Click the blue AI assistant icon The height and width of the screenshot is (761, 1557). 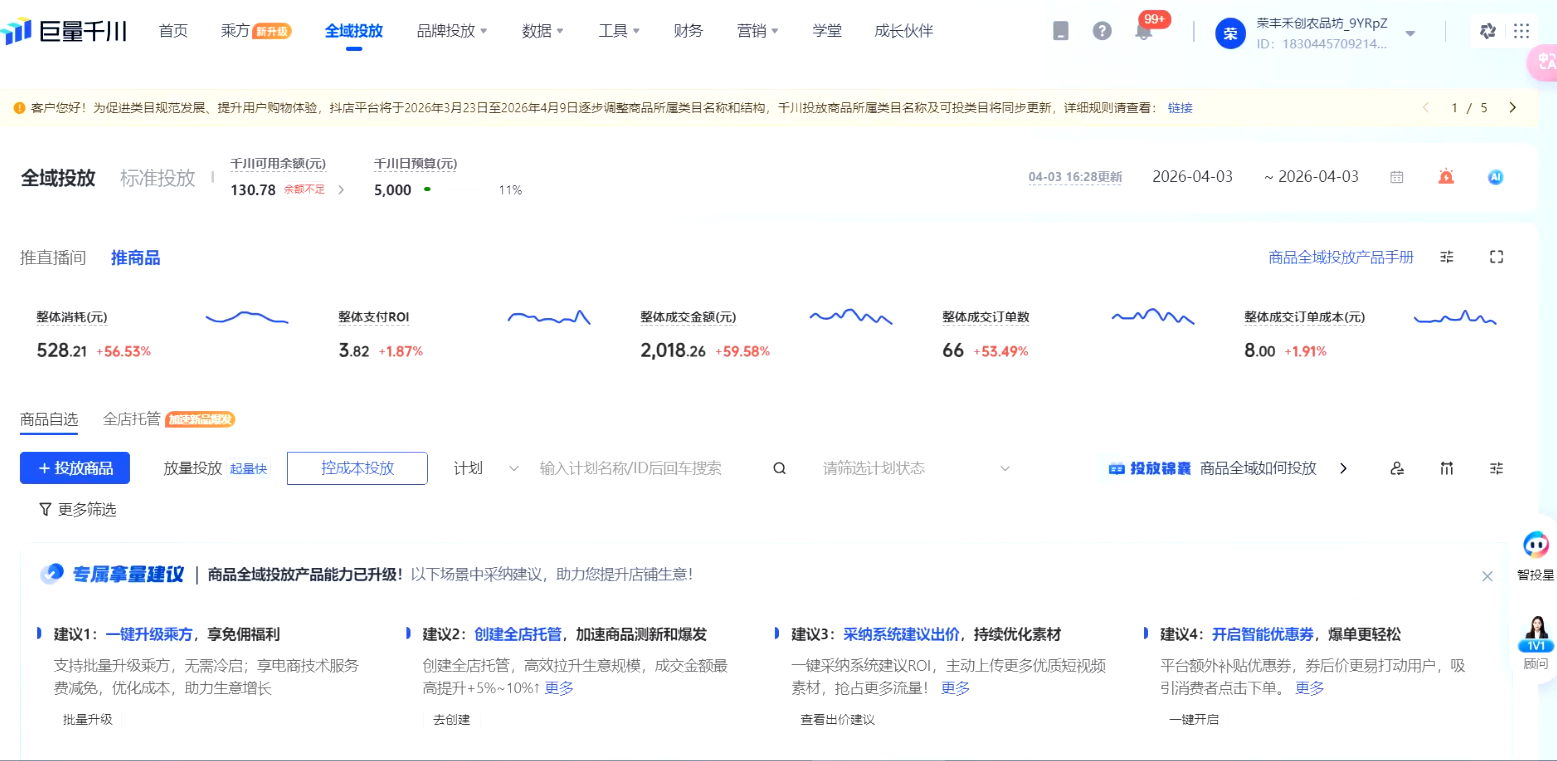click(1496, 177)
